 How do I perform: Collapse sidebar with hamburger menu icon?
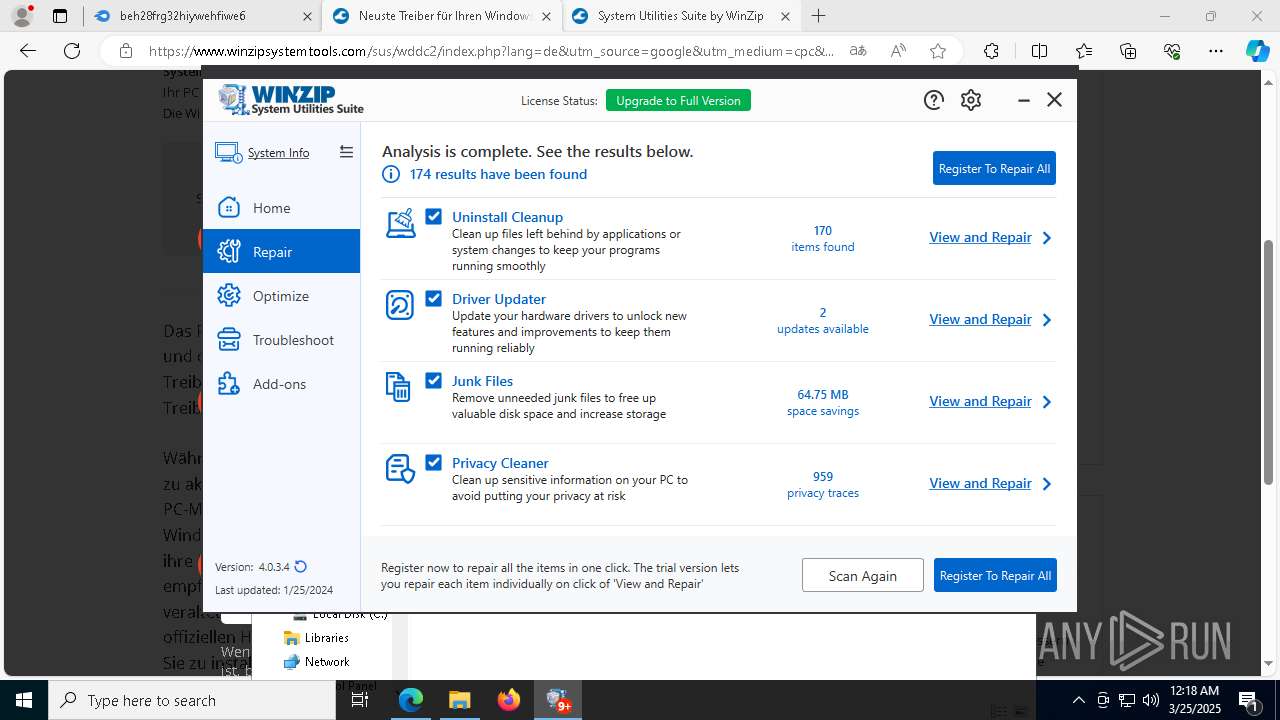click(346, 152)
